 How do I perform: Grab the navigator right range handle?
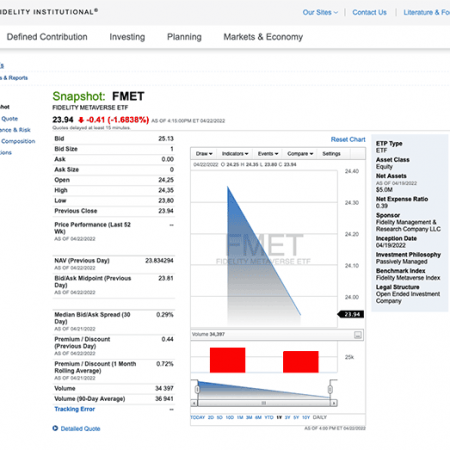[330, 389]
